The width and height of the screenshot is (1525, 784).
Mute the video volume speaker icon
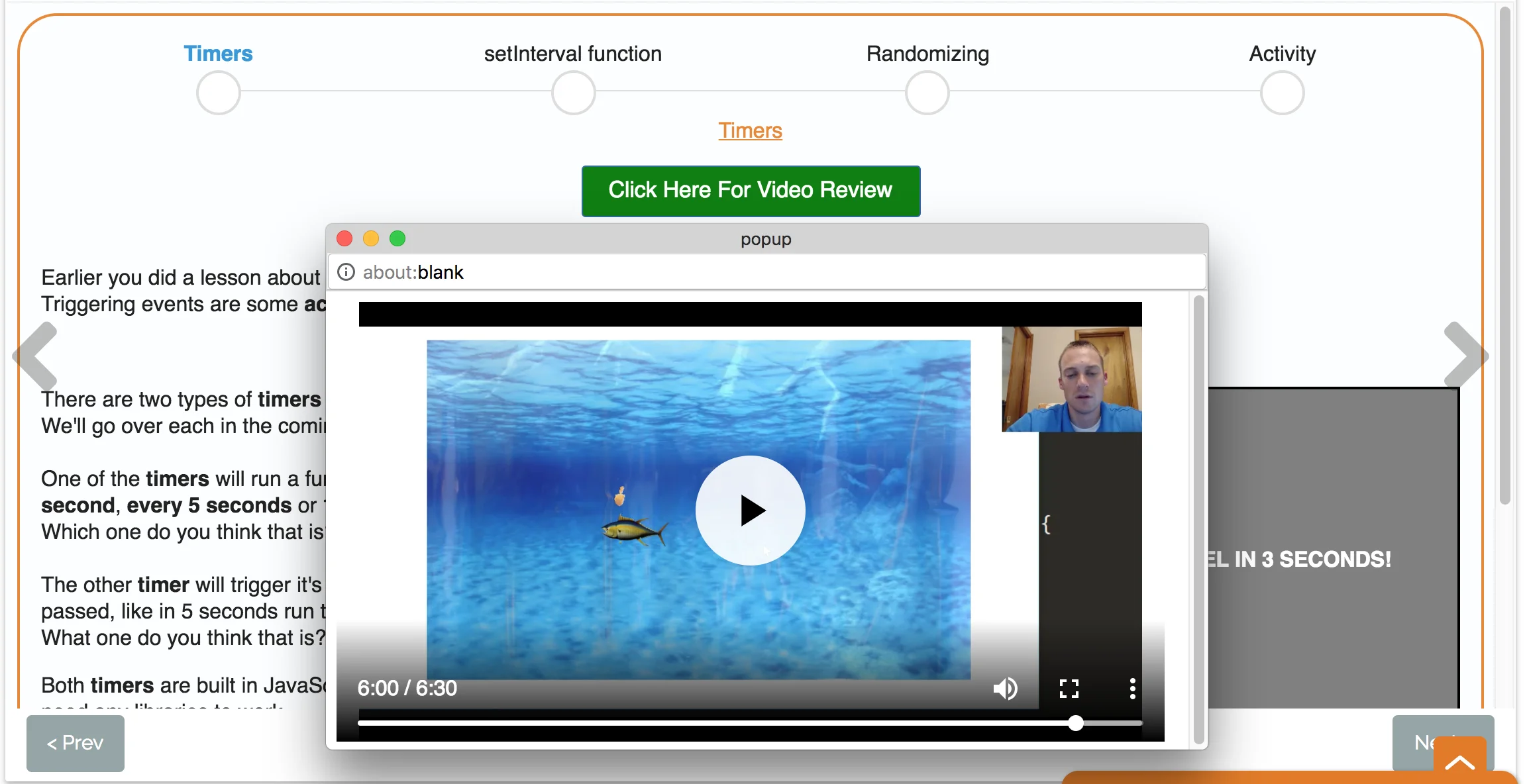click(x=1005, y=689)
